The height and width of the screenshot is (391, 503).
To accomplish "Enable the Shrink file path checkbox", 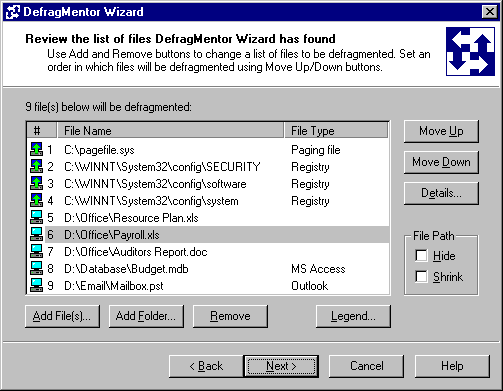I will [x=421, y=276].
